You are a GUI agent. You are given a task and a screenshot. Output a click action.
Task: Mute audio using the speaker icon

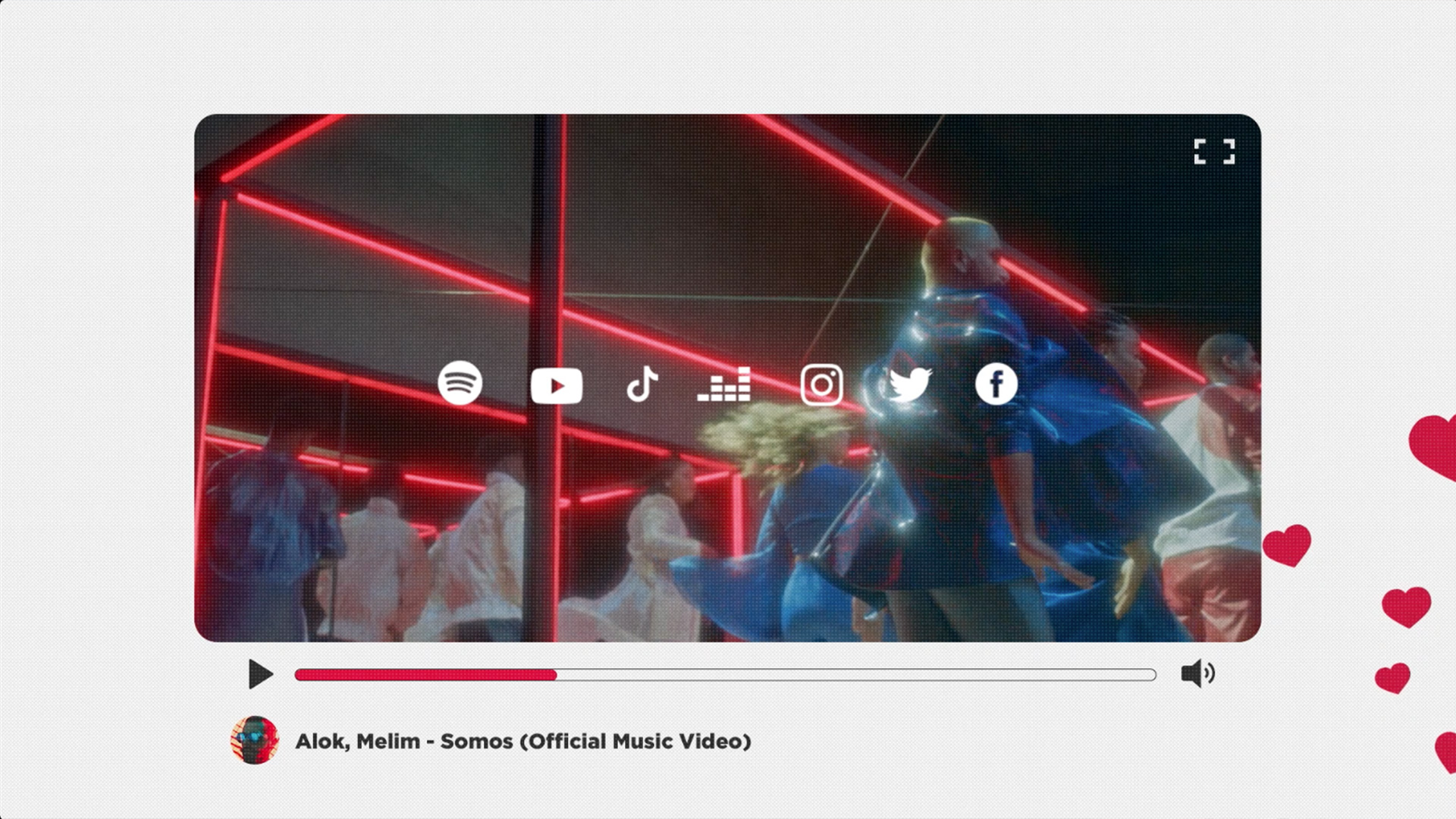pos(1198,673)
